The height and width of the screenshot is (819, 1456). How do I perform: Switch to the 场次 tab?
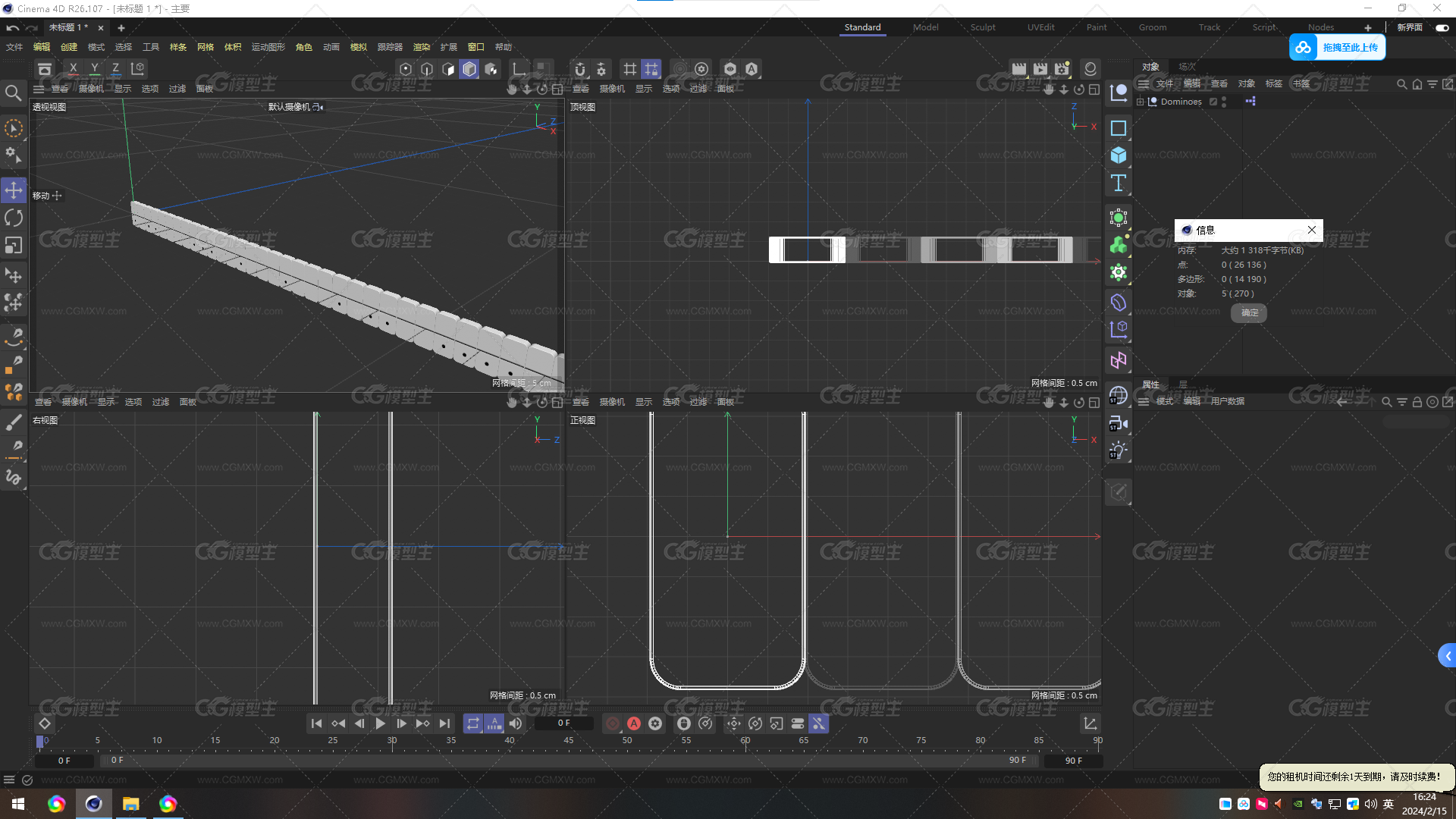[1187, 67]
